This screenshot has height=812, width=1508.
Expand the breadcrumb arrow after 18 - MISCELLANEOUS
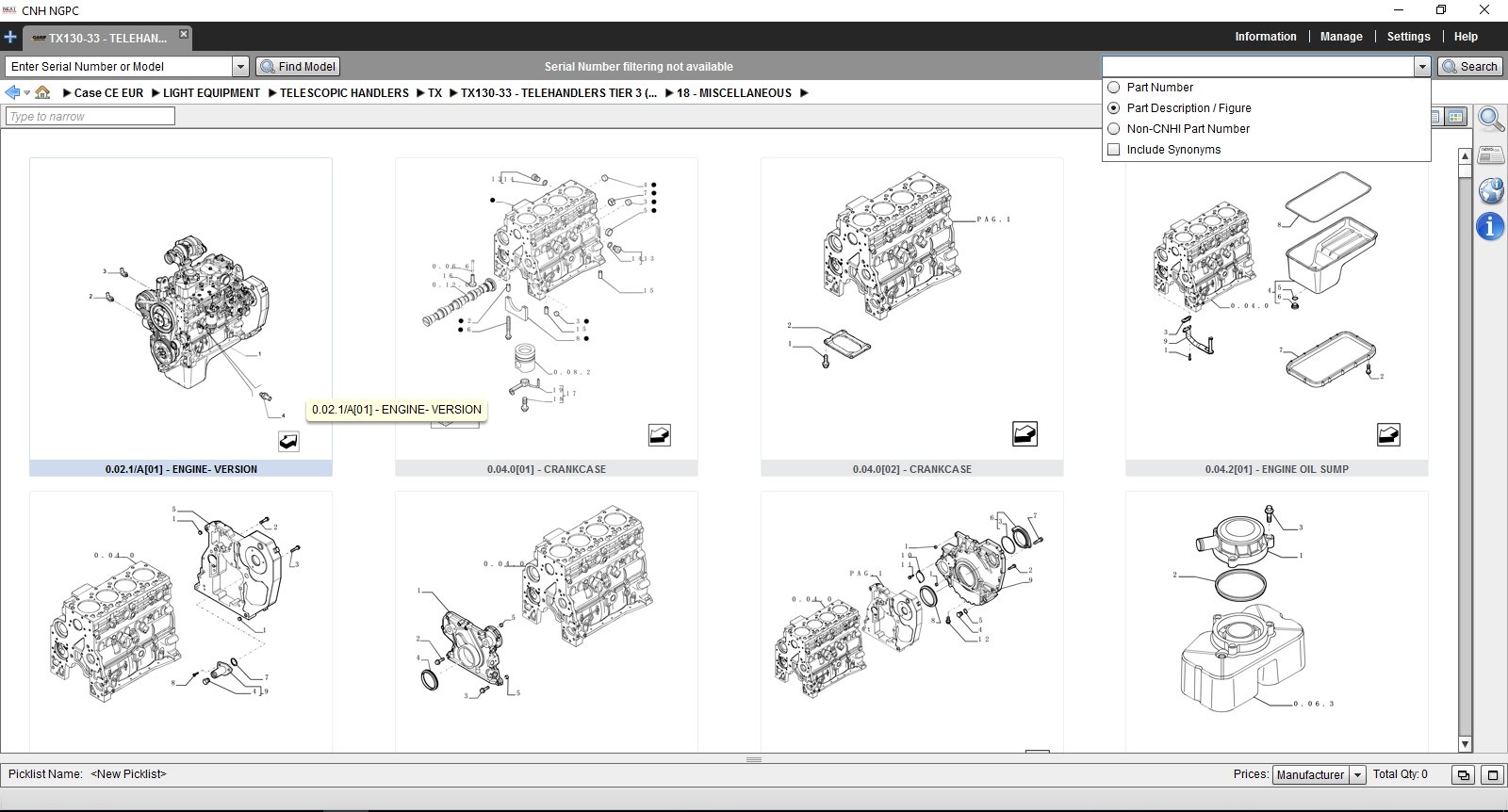click(x=804, y=93)
